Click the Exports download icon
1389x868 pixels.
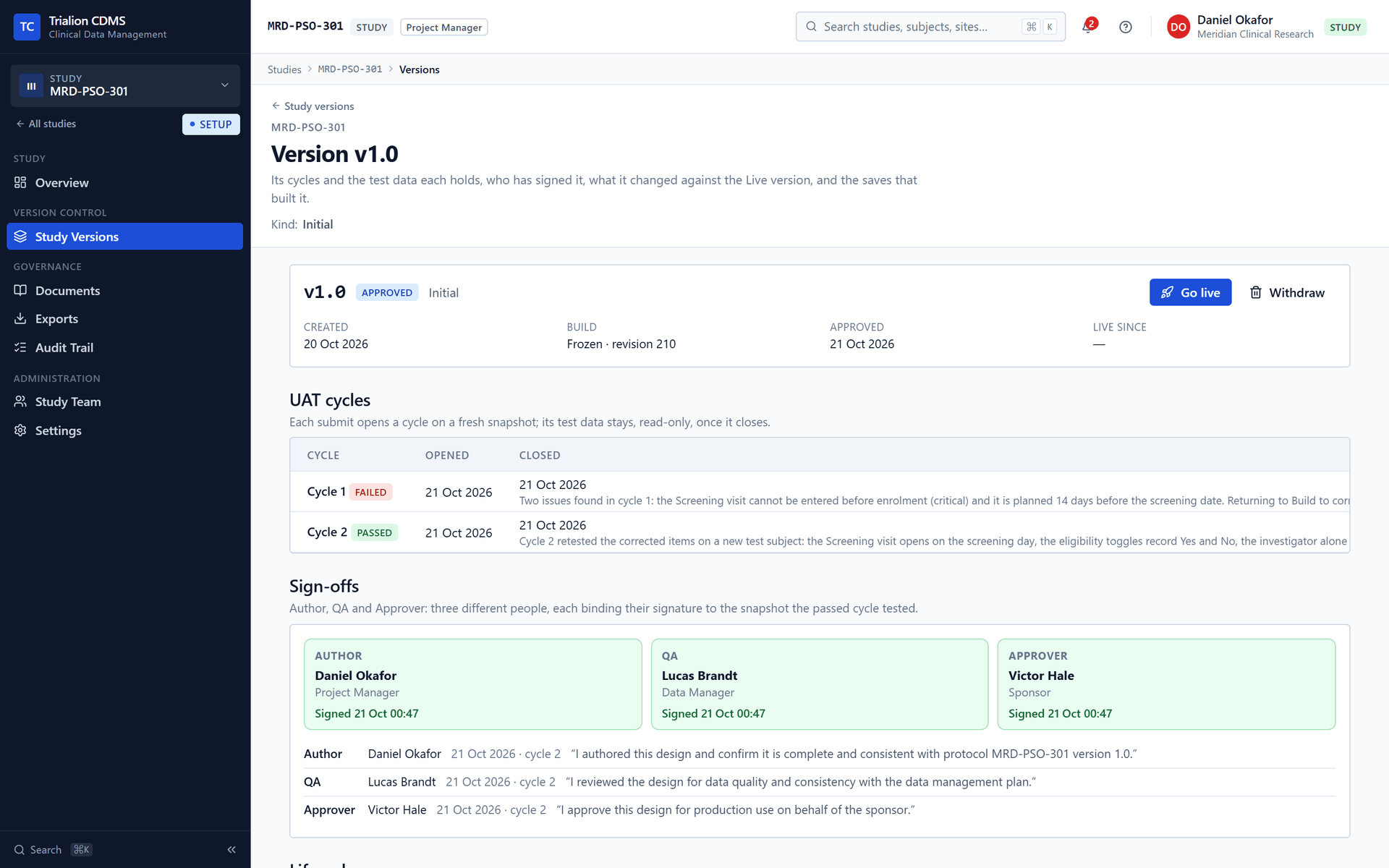tap(20, 318)
